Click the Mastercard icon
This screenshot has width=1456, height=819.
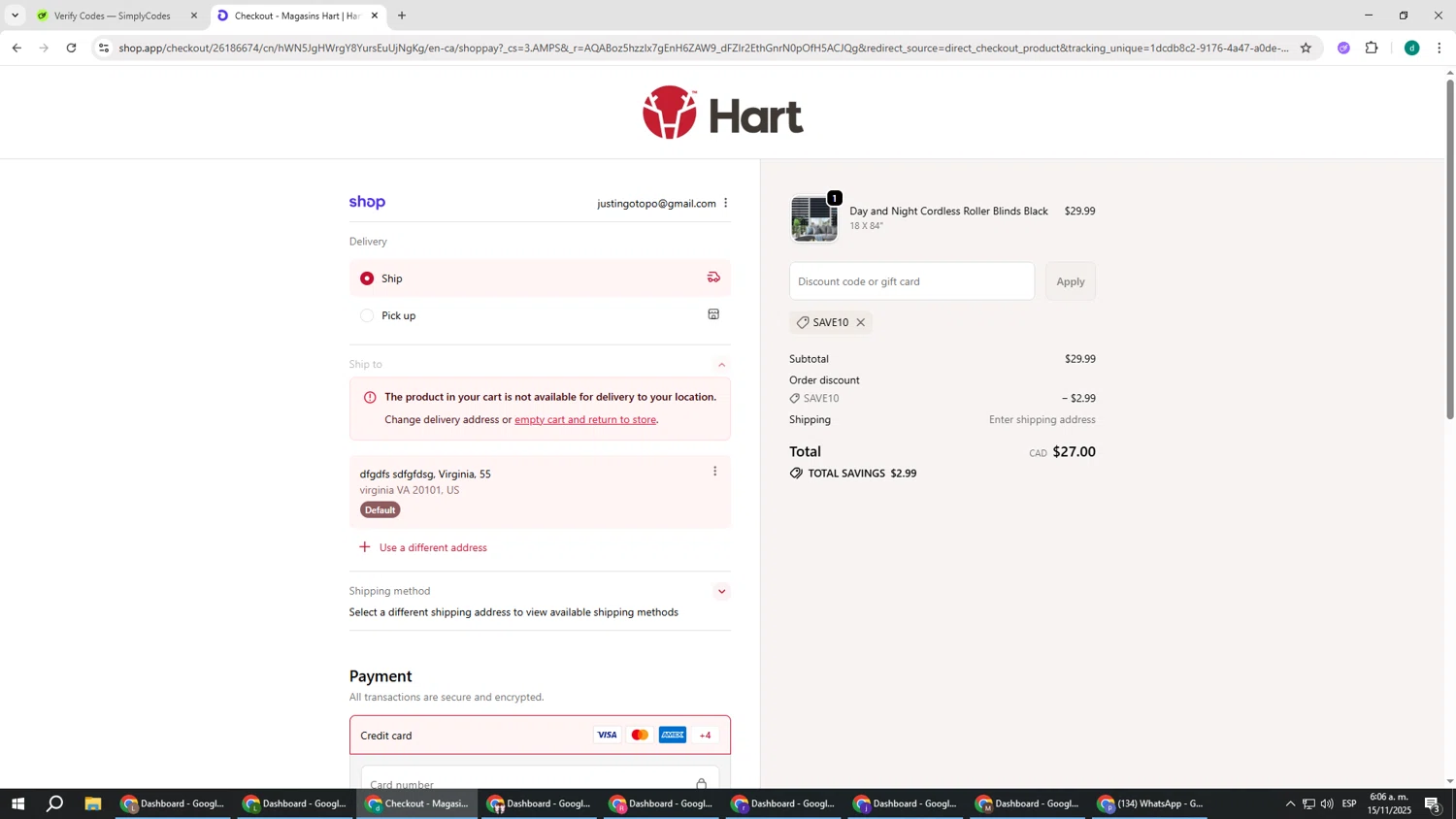pos(640,736)
